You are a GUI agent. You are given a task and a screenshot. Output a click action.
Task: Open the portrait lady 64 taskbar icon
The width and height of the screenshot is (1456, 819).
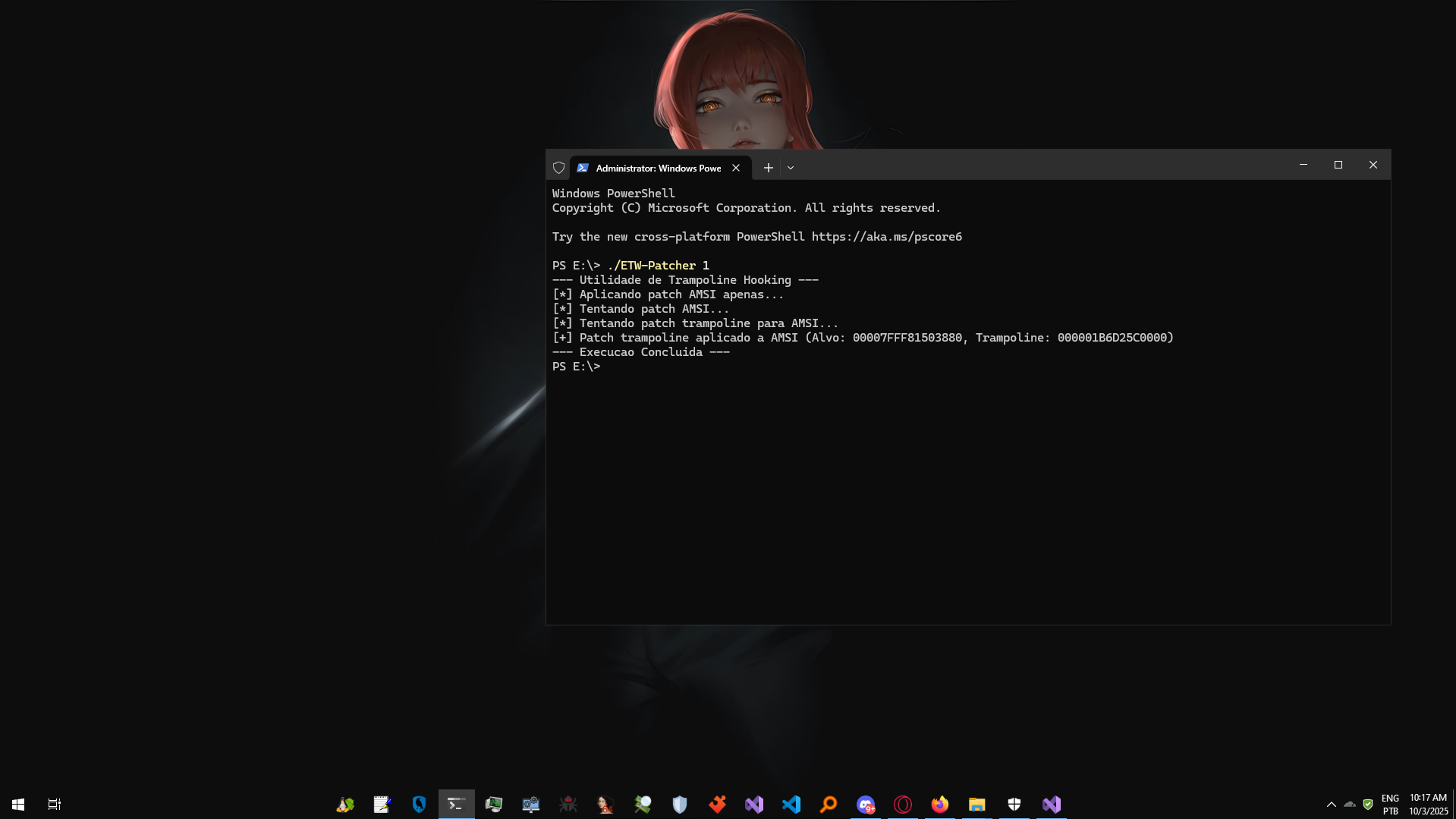[605, 805]
